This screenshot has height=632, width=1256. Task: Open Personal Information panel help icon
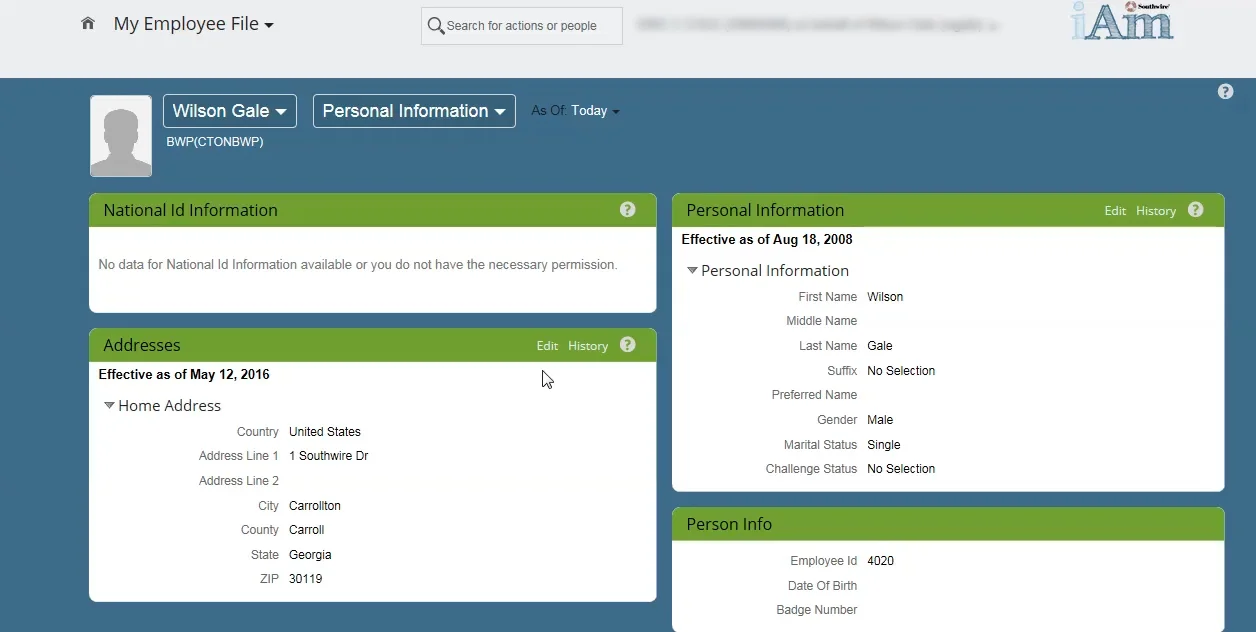click(1195, 210)
